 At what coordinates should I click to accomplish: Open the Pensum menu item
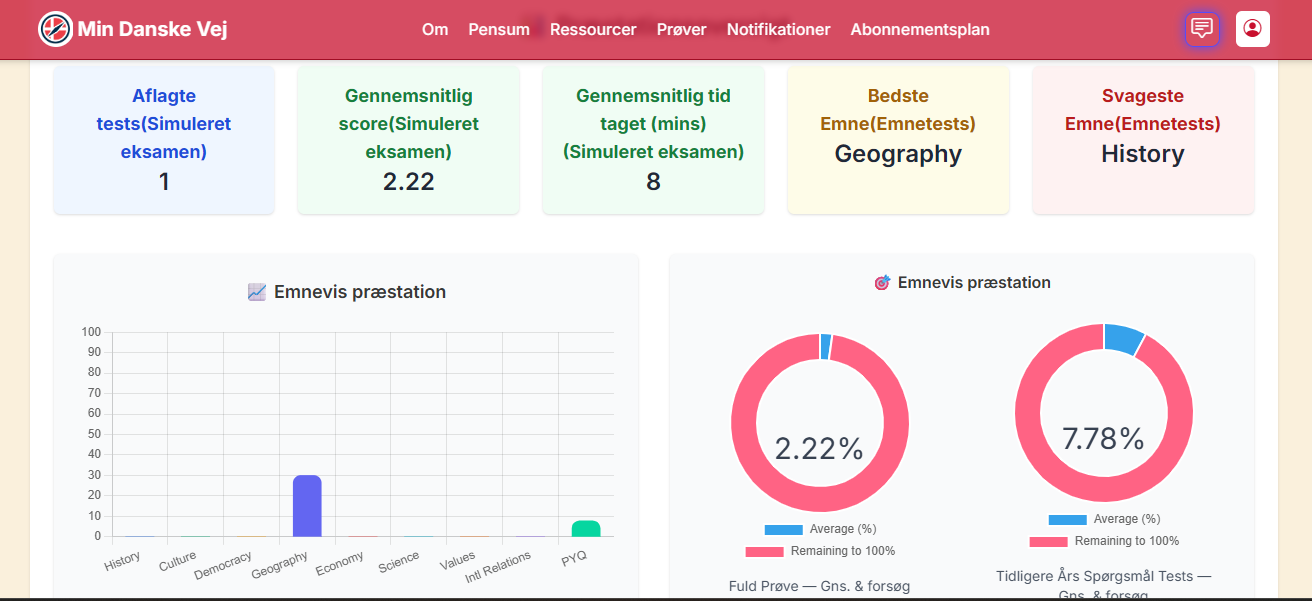pyautogui.click(x=499, y=30)
